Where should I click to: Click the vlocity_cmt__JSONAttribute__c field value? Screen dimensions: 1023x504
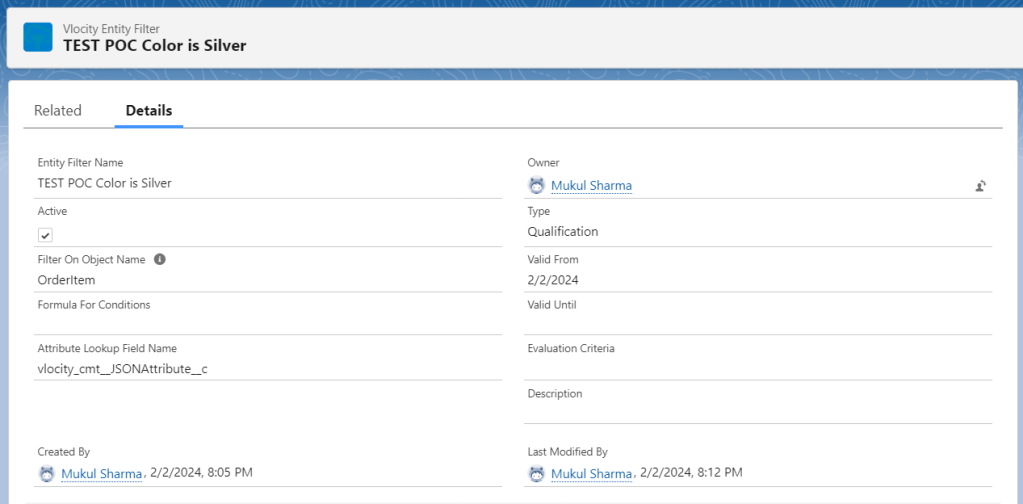122,369
